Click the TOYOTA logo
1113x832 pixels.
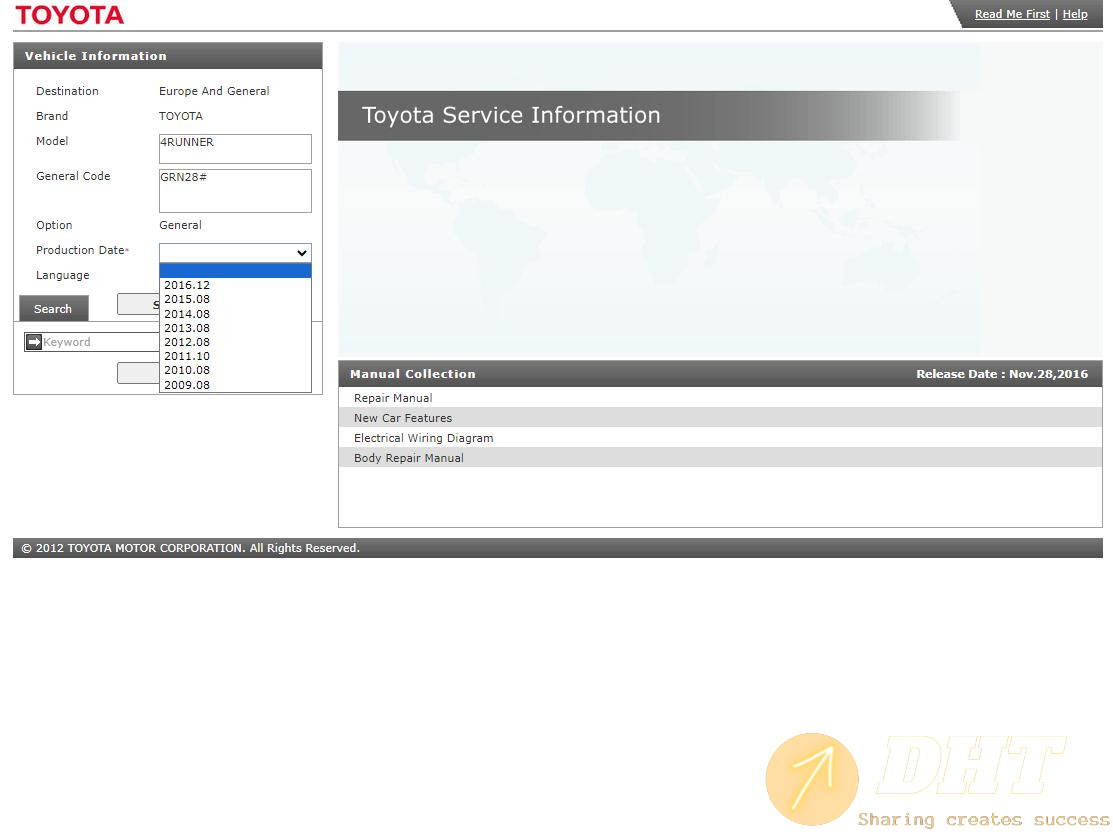(70, 15)
